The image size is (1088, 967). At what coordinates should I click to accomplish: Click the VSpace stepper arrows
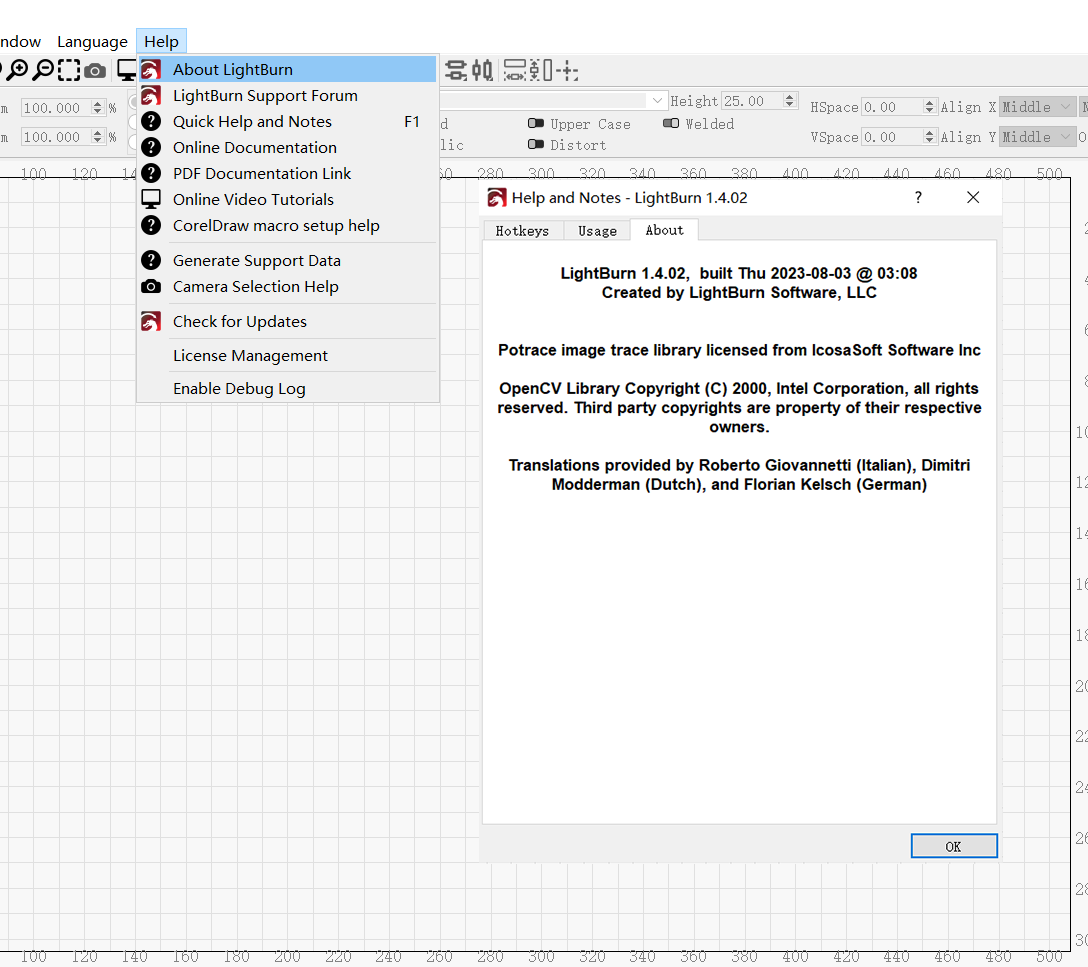[930, 137]
